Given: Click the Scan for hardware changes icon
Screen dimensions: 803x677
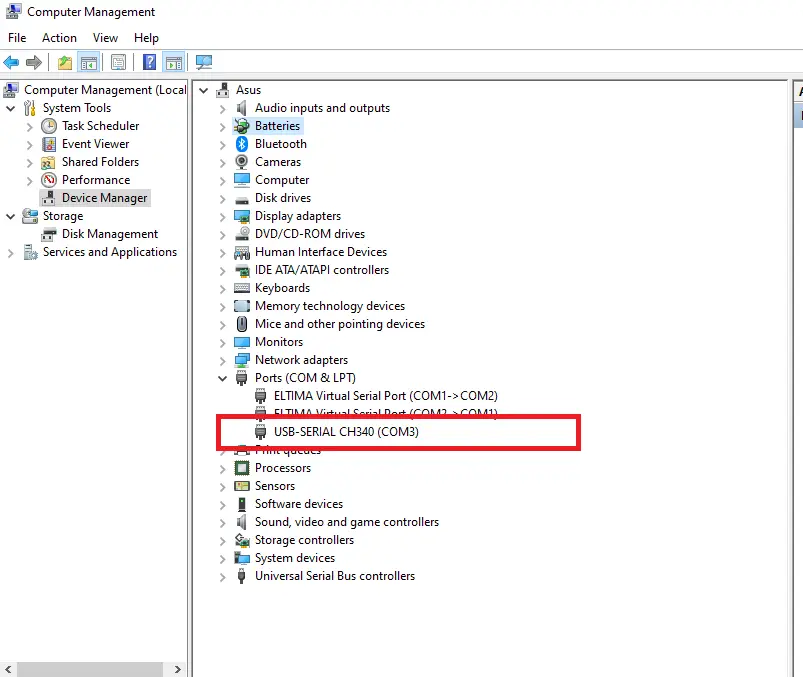Looking at the screenshot, I should [204, 62].
